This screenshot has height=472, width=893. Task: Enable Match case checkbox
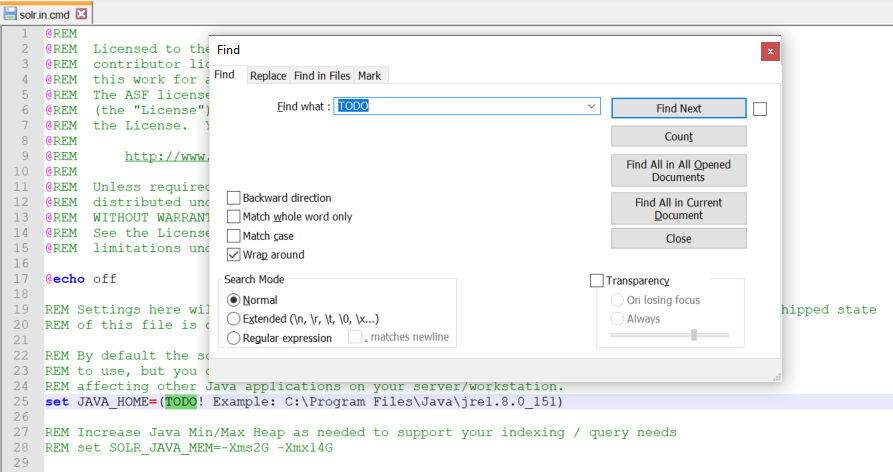tap(234, 236)
